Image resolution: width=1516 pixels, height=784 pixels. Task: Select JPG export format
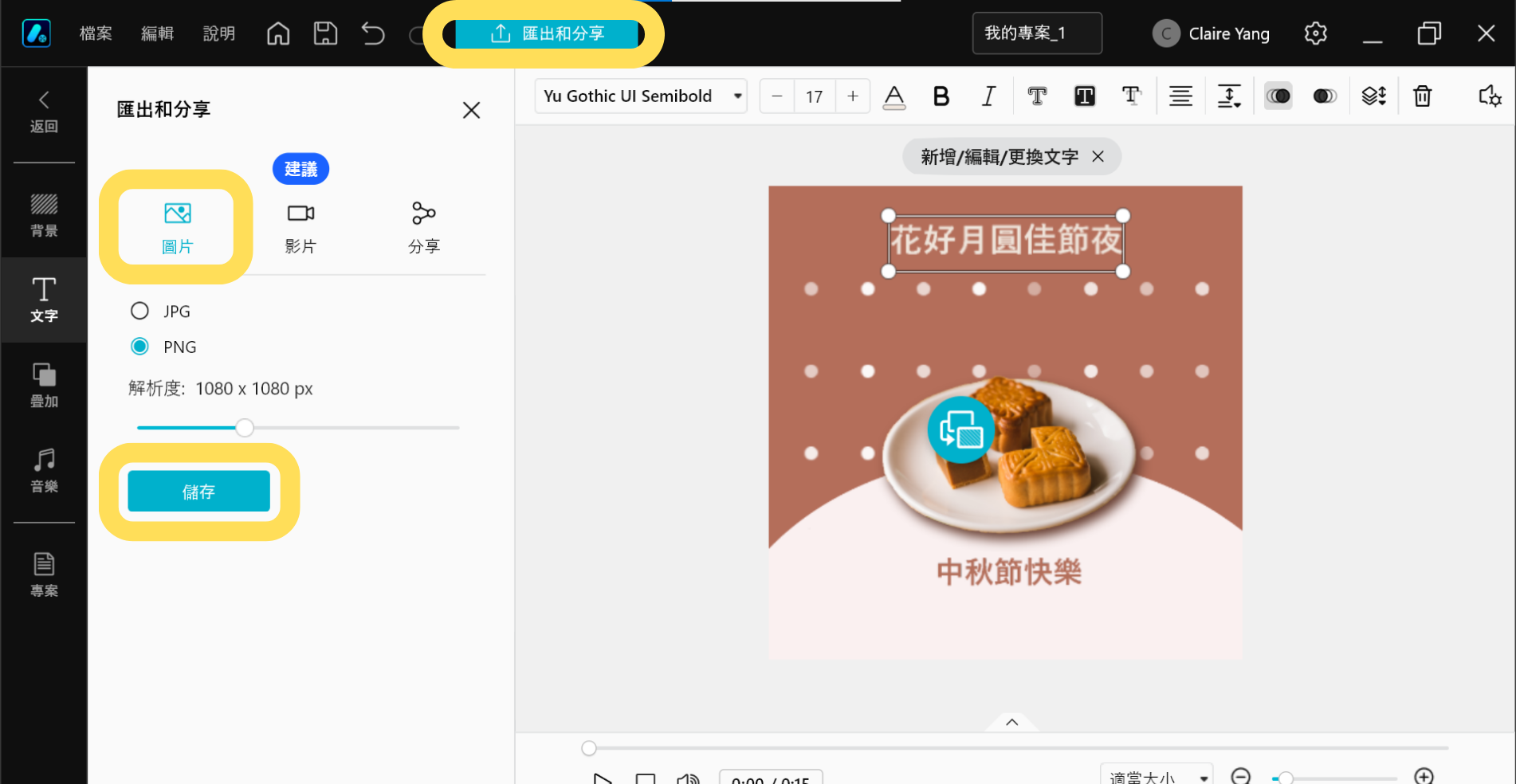140,311
